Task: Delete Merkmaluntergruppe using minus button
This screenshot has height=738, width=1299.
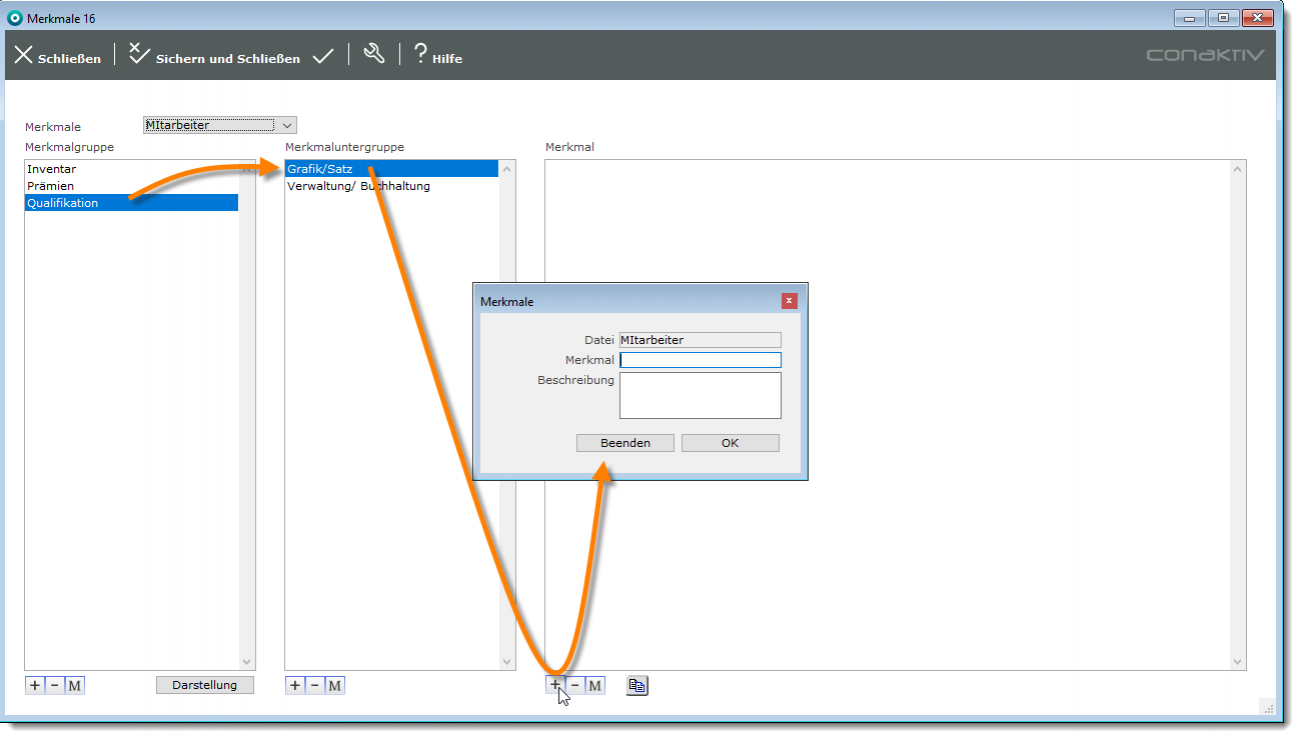Action: point(315,685)
